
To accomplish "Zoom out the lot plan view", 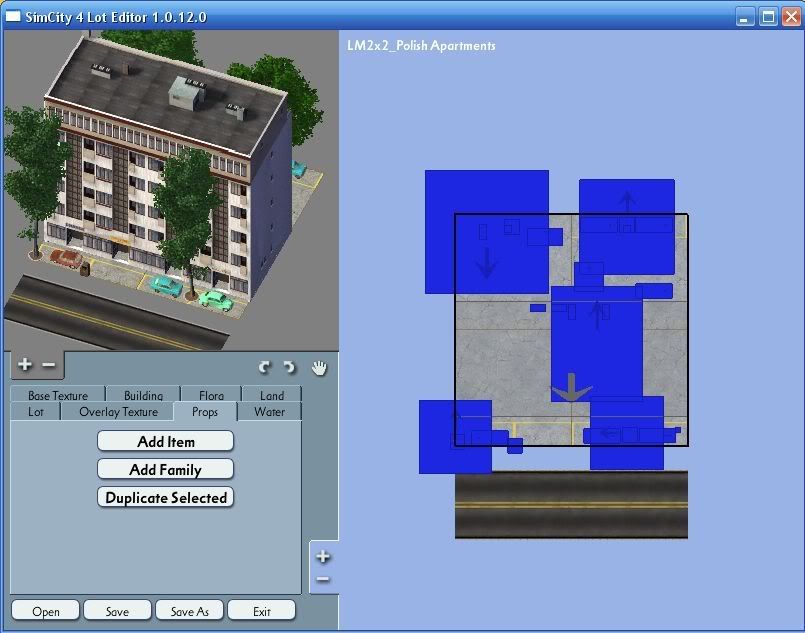I will point(323,580).
